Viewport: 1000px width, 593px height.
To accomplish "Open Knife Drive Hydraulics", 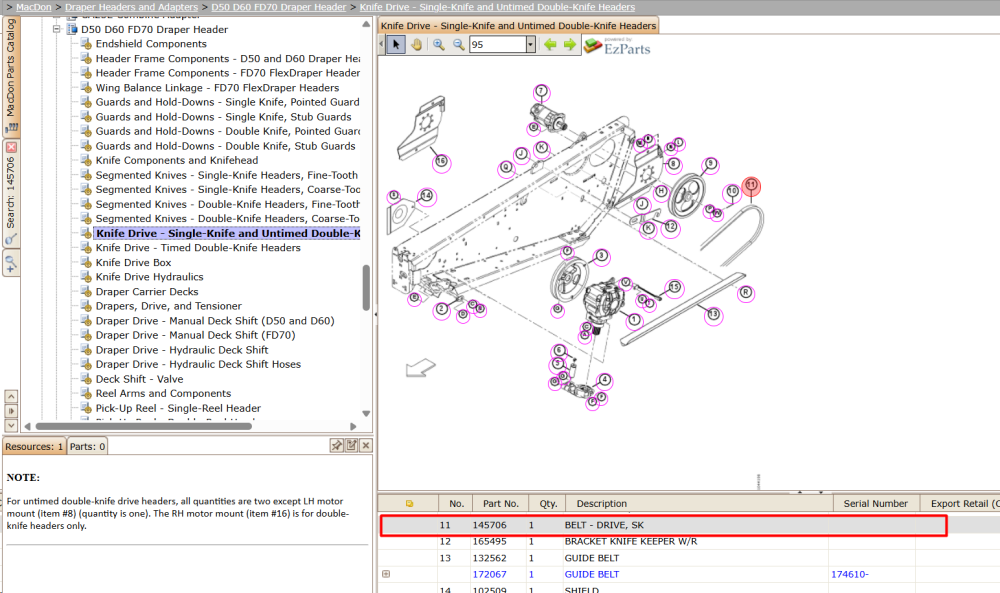I will (x=149, y=277).
